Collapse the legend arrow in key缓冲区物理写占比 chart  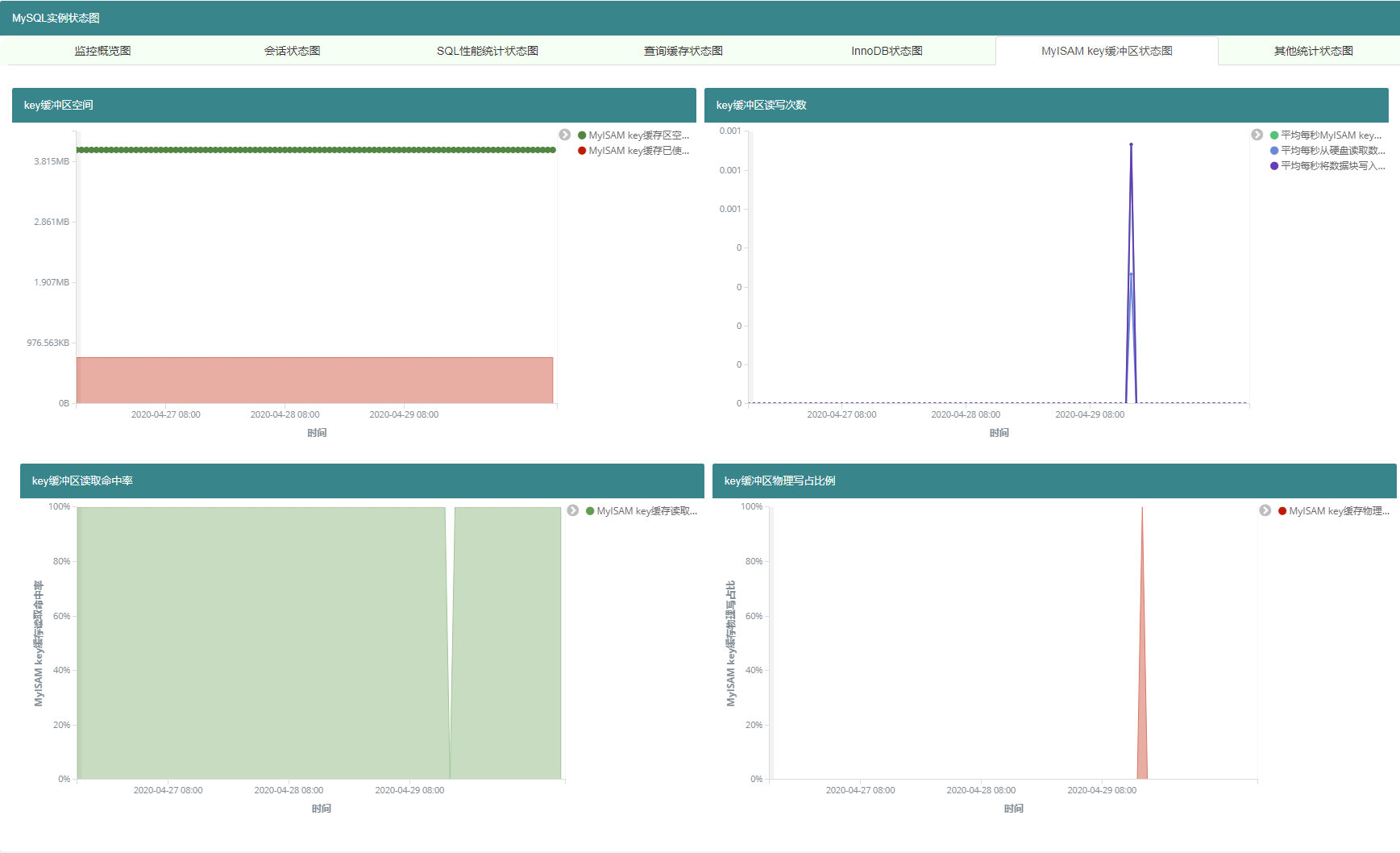click(1265, 510)
